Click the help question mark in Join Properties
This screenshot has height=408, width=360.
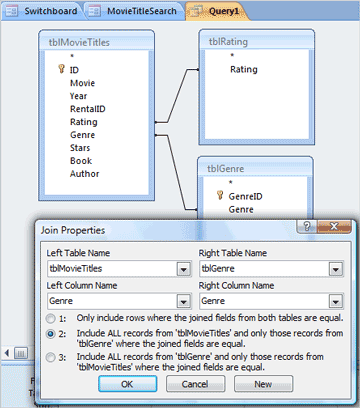pyautogui.click(x=307, y=227)
